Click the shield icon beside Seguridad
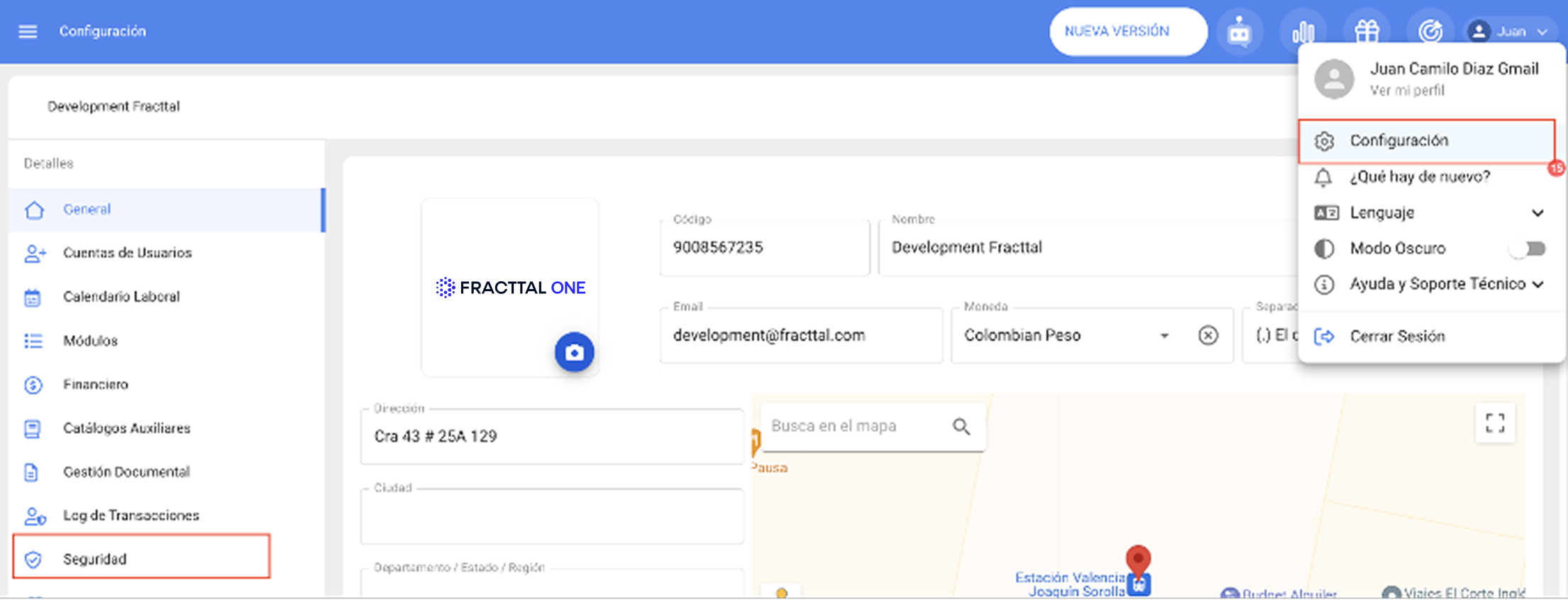The width and height of the screenshot is (1568, 600). coord(33,560)
